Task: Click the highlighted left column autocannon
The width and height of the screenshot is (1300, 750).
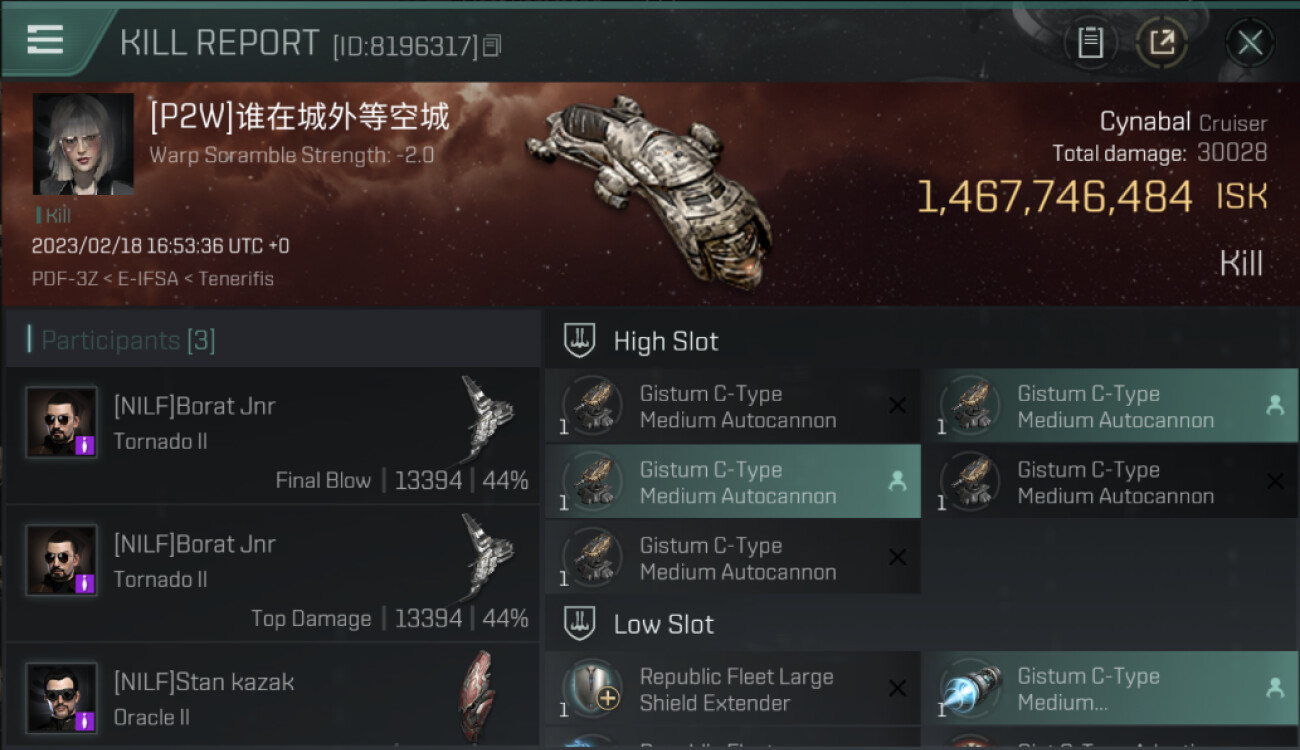Action: pos(732,482)
